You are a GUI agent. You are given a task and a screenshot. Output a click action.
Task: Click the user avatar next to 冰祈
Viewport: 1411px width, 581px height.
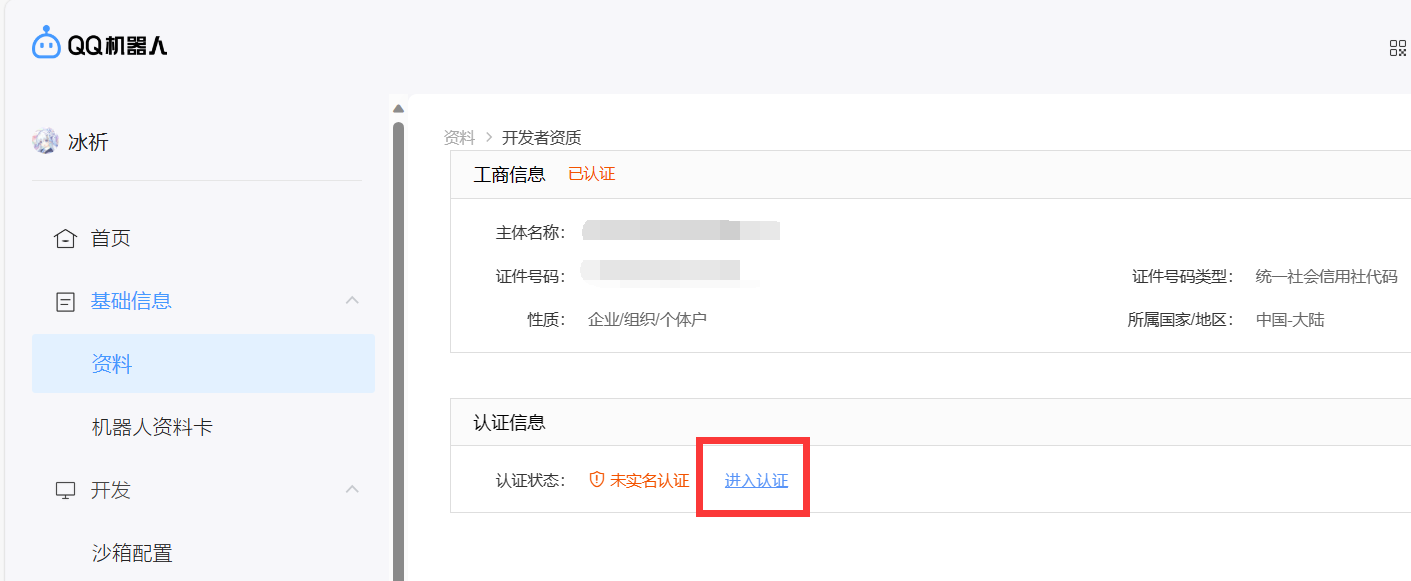pos(45,141)
